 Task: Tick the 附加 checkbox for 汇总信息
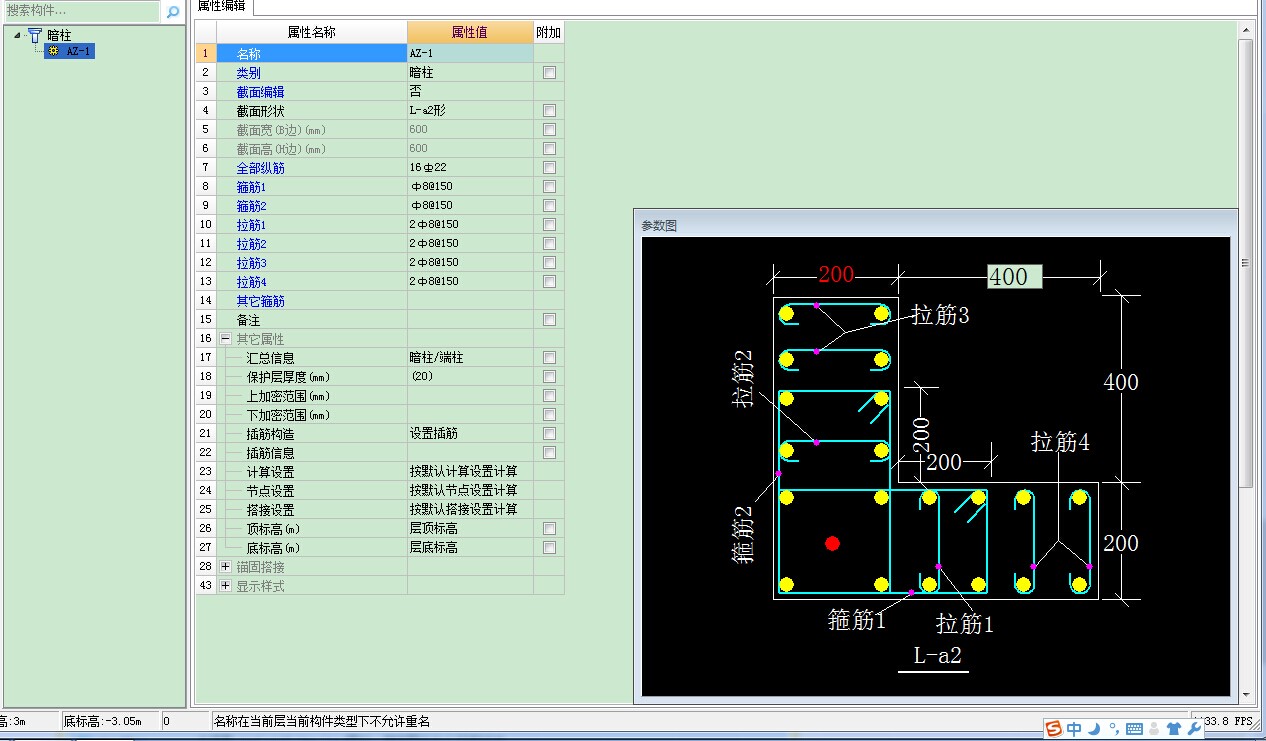[549, 358]
